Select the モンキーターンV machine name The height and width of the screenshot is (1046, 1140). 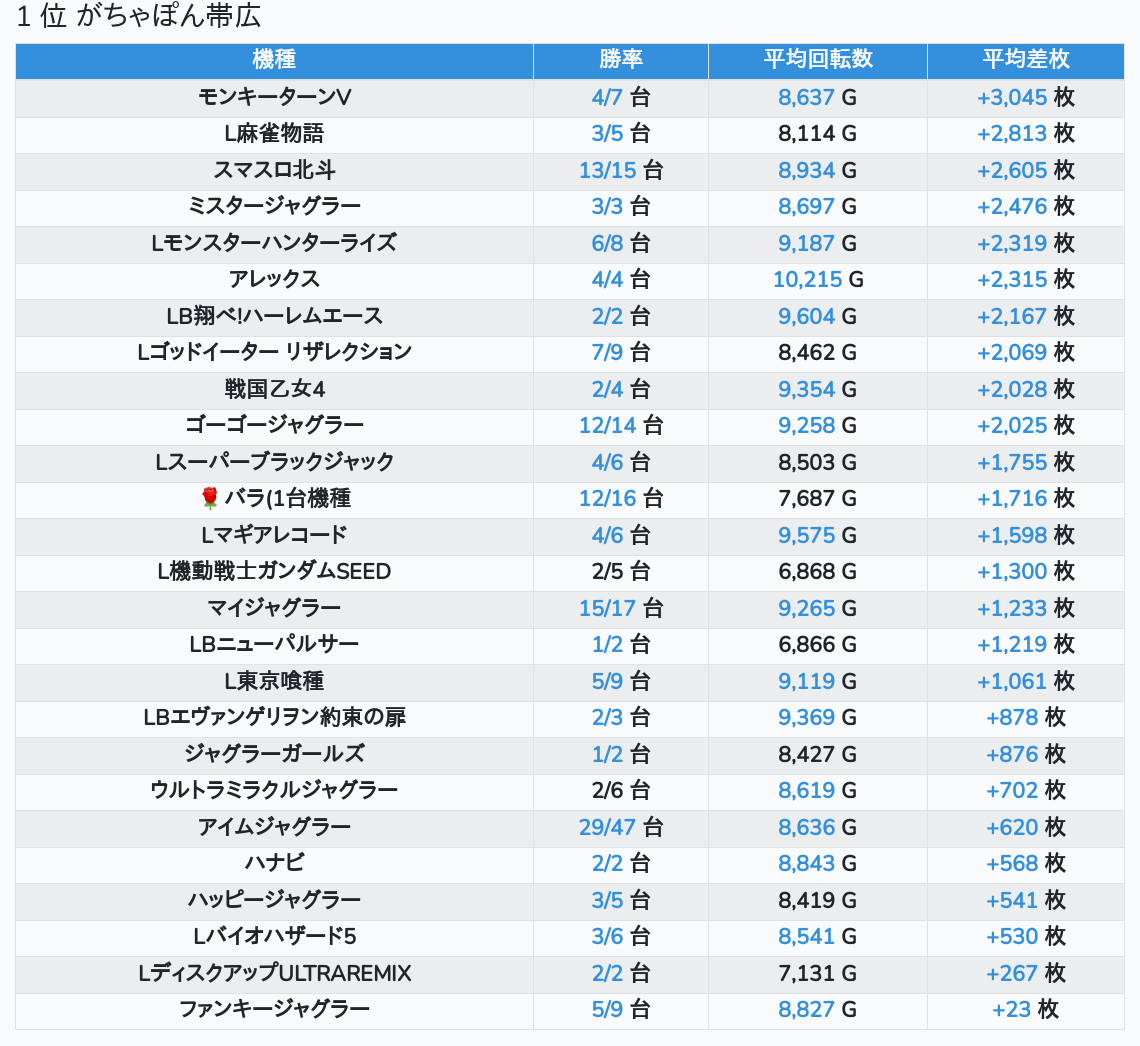tap(274, 97)
